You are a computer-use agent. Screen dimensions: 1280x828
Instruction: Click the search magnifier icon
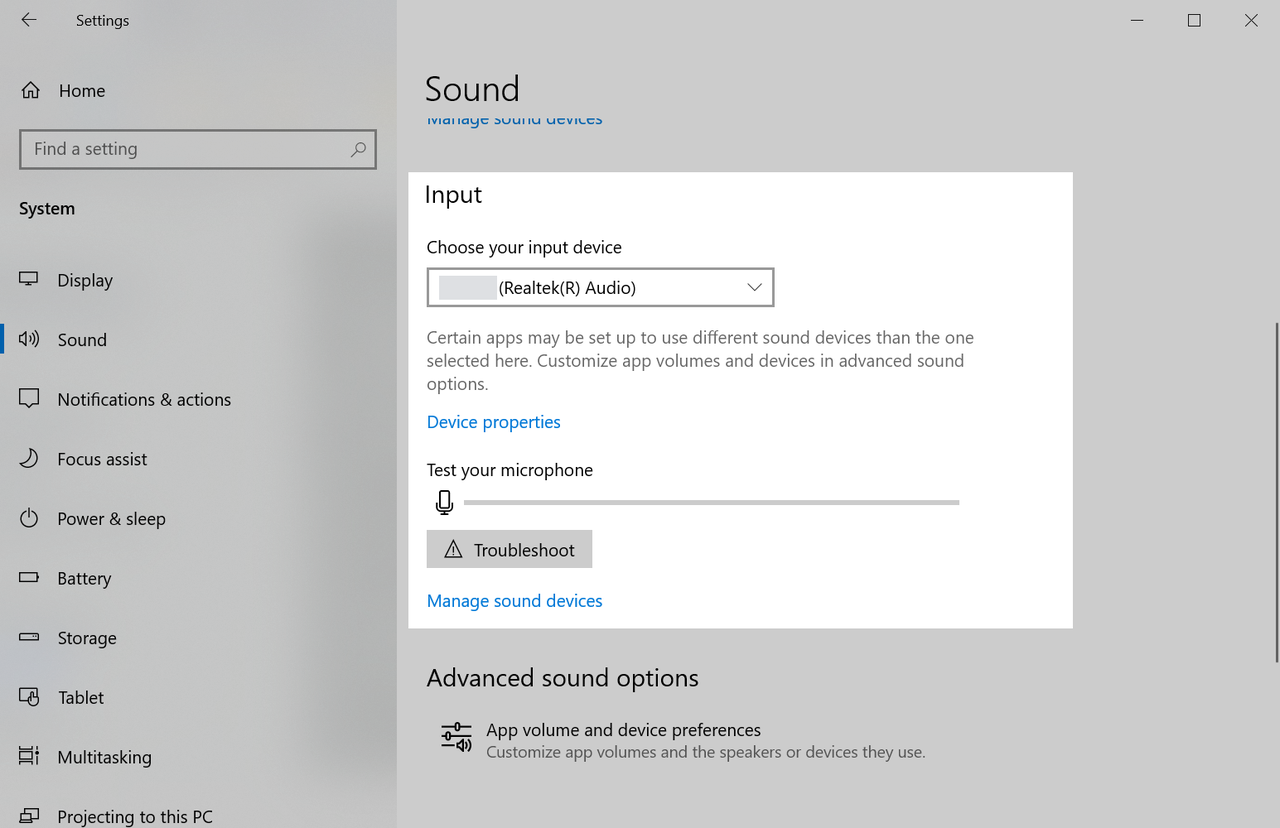358,149
